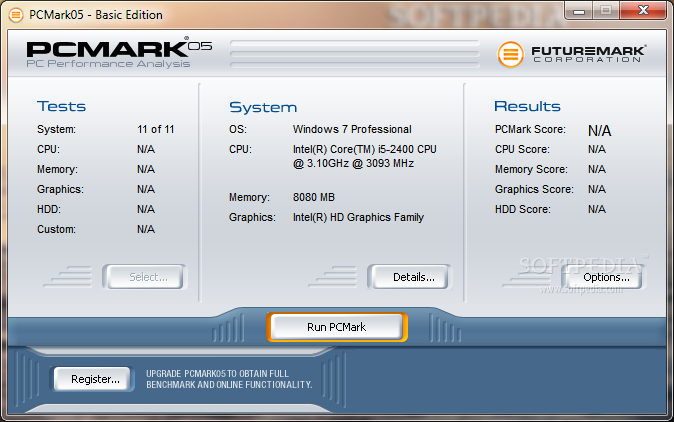Viewport: 674px width, 422px height.
Task: Select the '11 of 11' system tests value
Action: pos(156,129)
